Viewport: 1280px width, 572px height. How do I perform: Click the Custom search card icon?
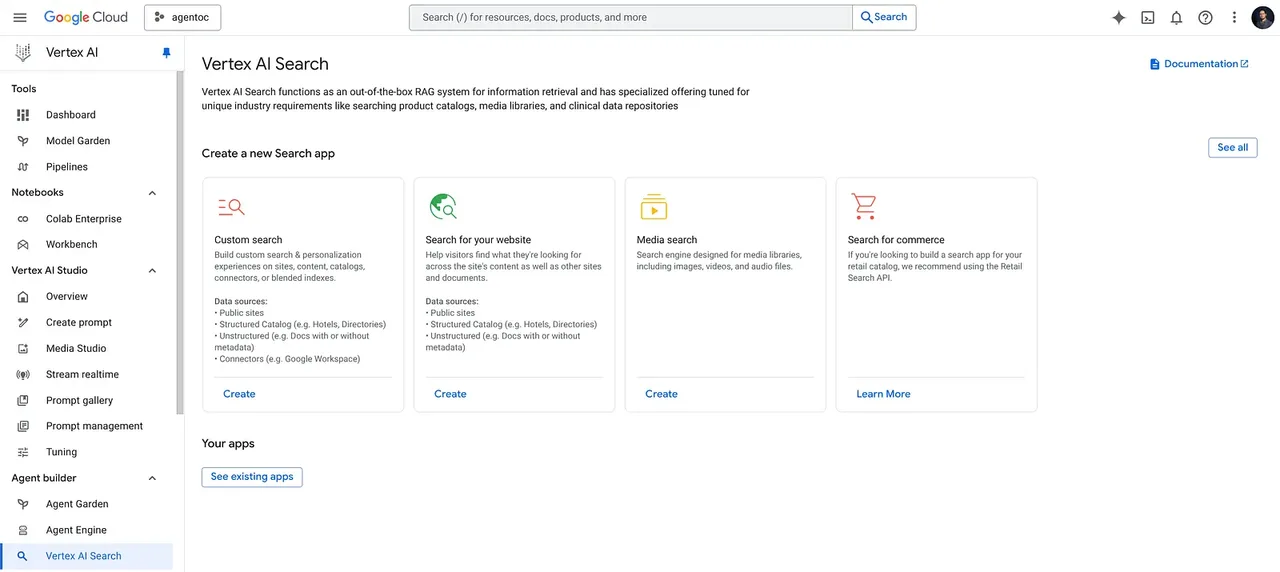(231, 207)
